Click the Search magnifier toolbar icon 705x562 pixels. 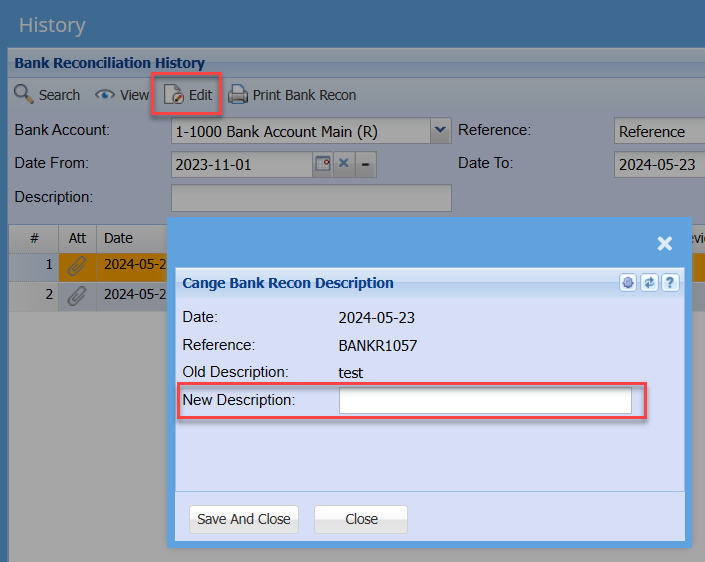point(24,95)
